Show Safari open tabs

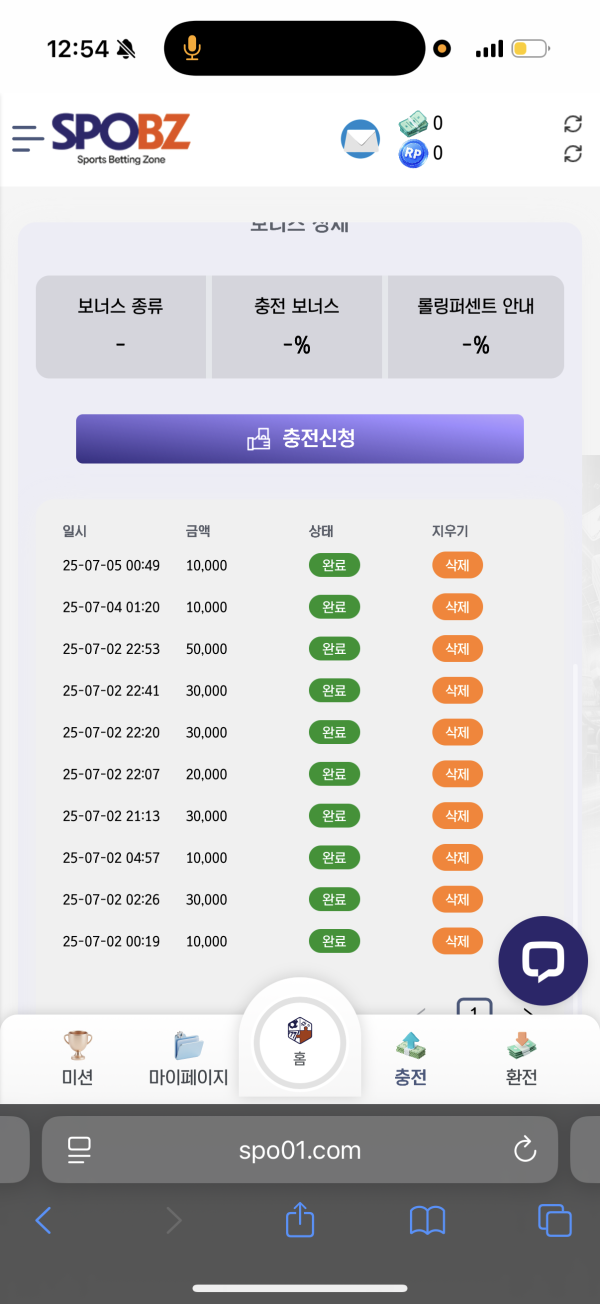(554, 1220)
